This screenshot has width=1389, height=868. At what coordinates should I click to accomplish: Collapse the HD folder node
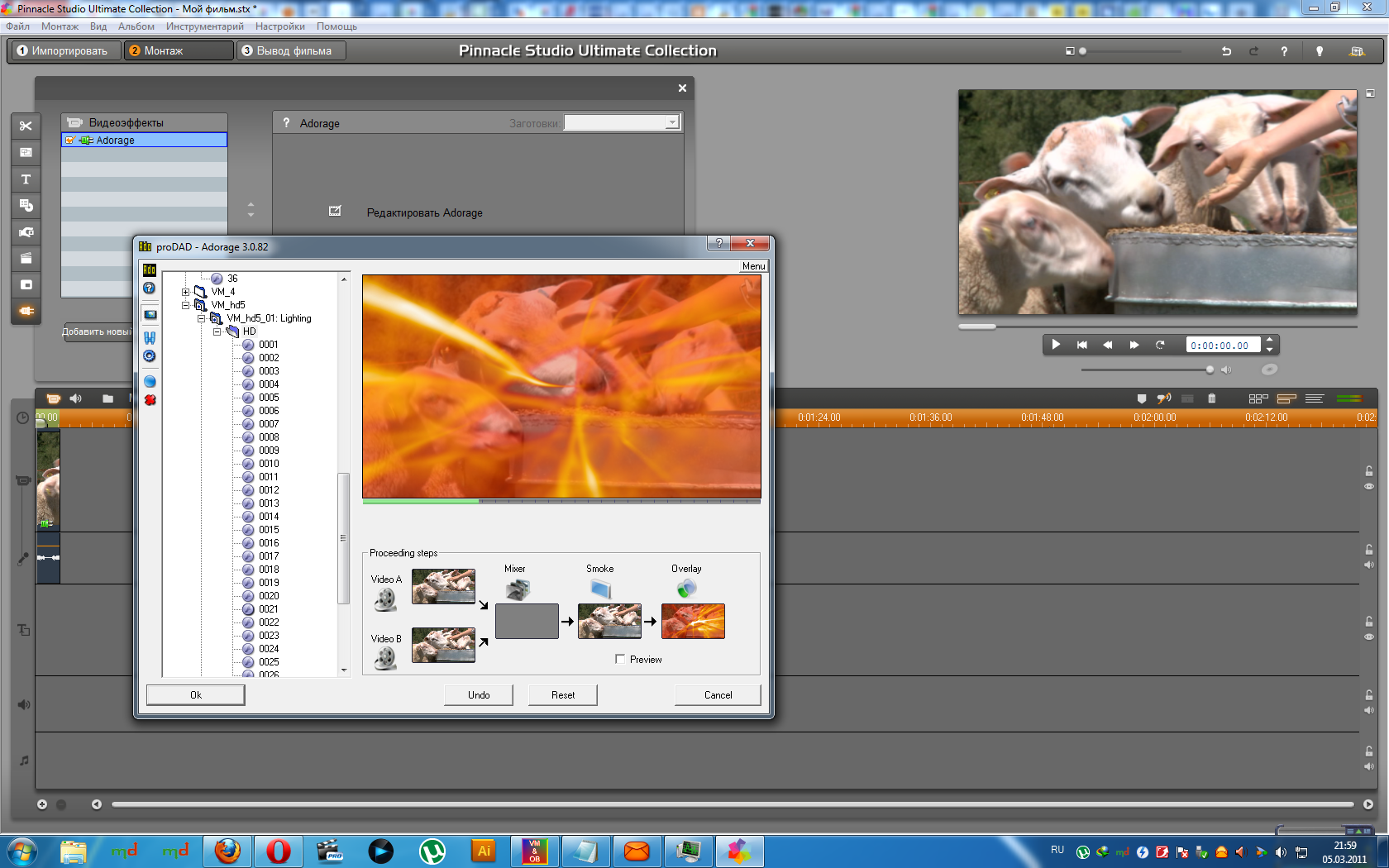click(x=217, y=331)
